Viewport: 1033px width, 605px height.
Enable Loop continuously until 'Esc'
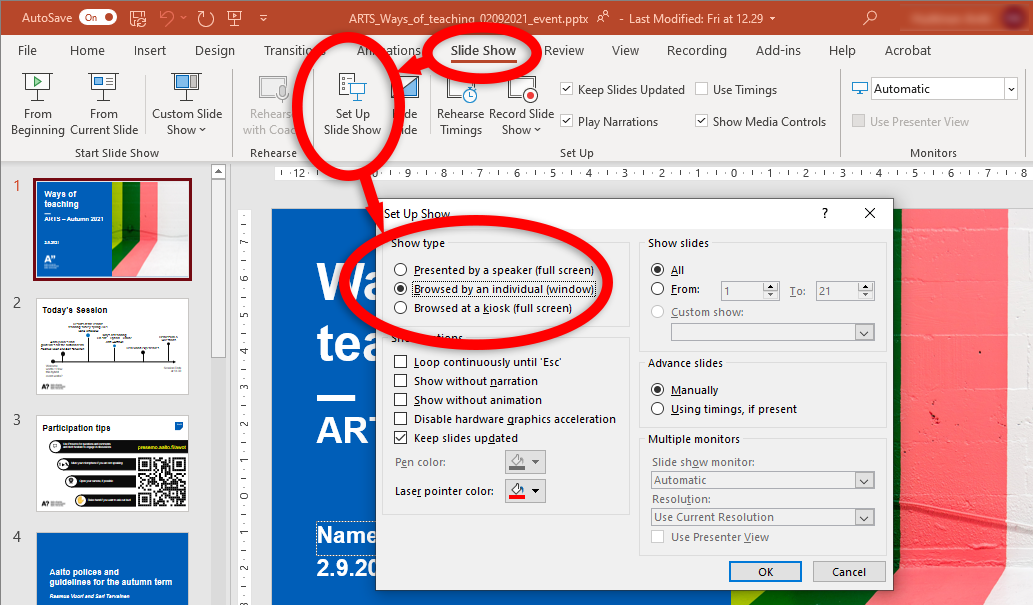(401, 362)
